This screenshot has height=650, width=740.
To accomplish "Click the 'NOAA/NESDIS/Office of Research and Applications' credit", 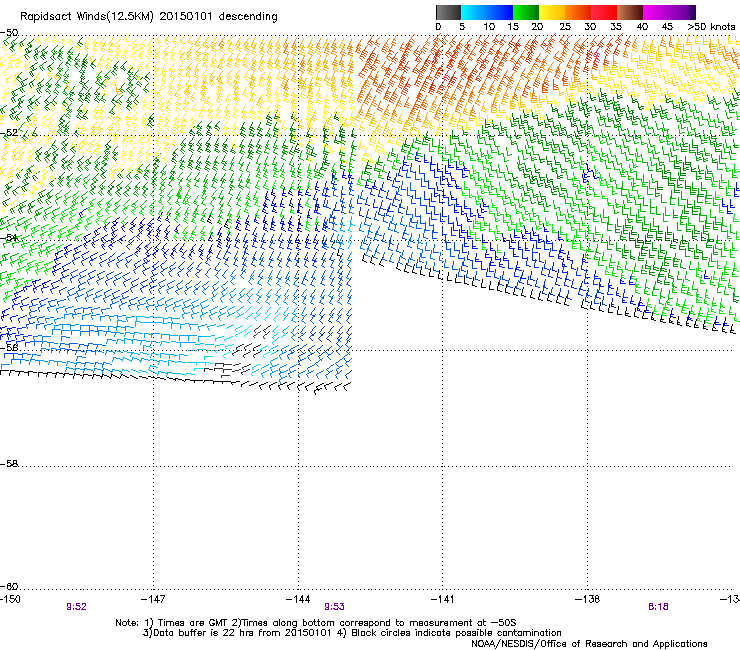I will (x=589, y=644).
